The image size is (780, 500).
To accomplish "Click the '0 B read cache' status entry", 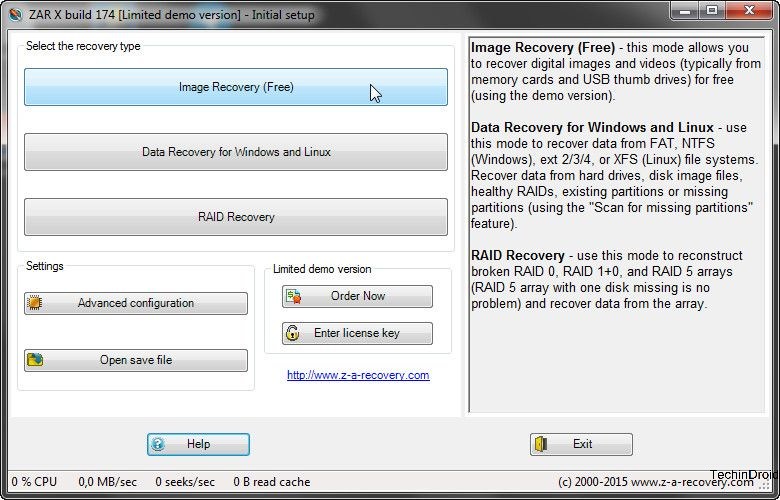I will (x=272, y=482).
